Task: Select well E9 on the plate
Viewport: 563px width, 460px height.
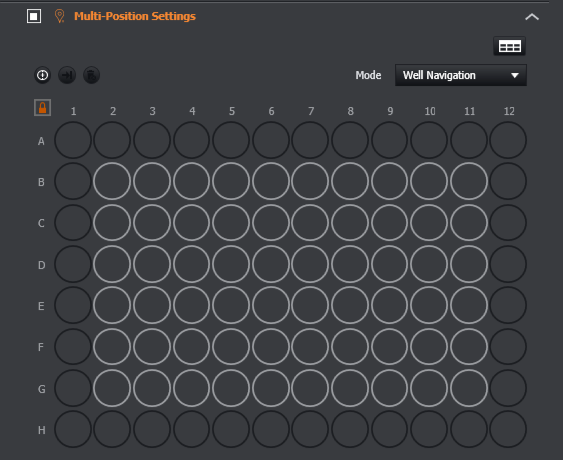Action: 390,305
